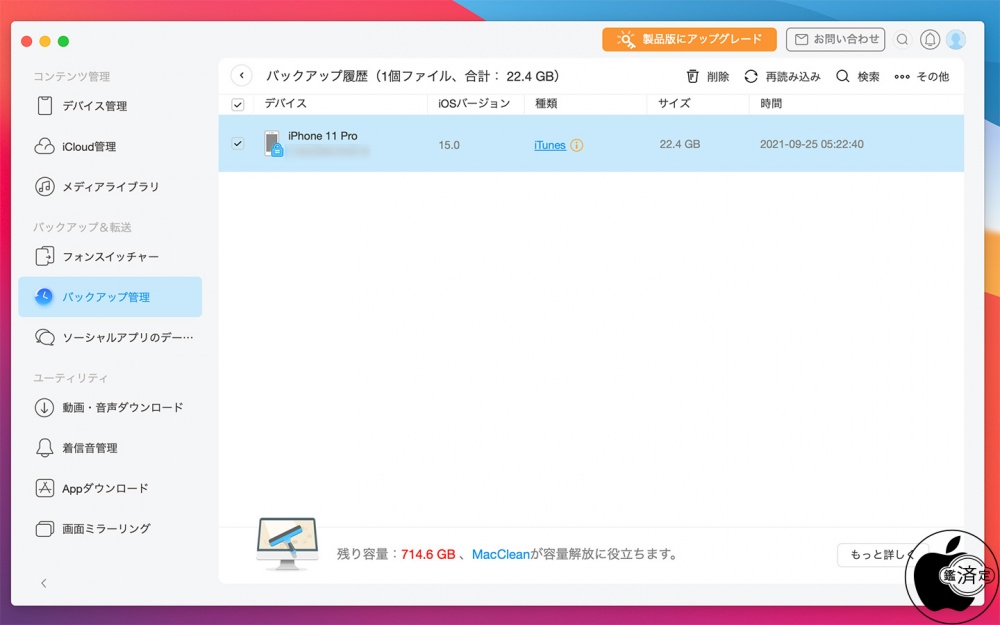Click the 2021-09-25 05:22:40 timestamp
Image resolution: width=1000 pixels, height=625 pixels.
tap(812, 145)
